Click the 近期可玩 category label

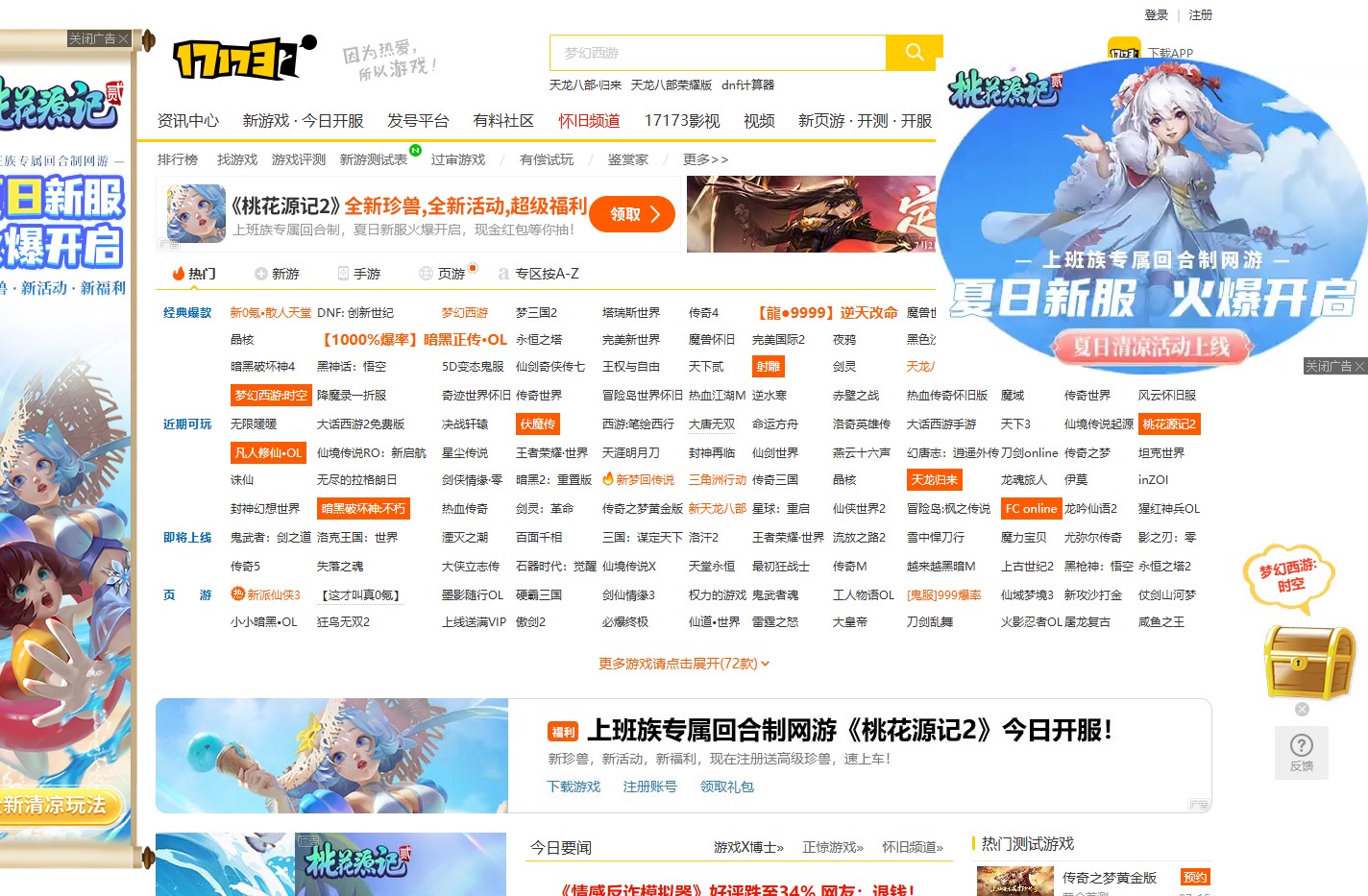pos(187,424)
